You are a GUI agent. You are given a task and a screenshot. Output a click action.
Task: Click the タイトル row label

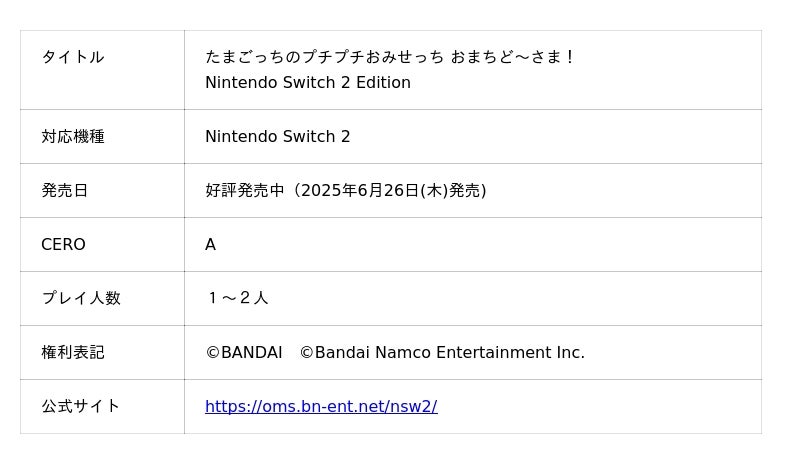pos(72,57)
